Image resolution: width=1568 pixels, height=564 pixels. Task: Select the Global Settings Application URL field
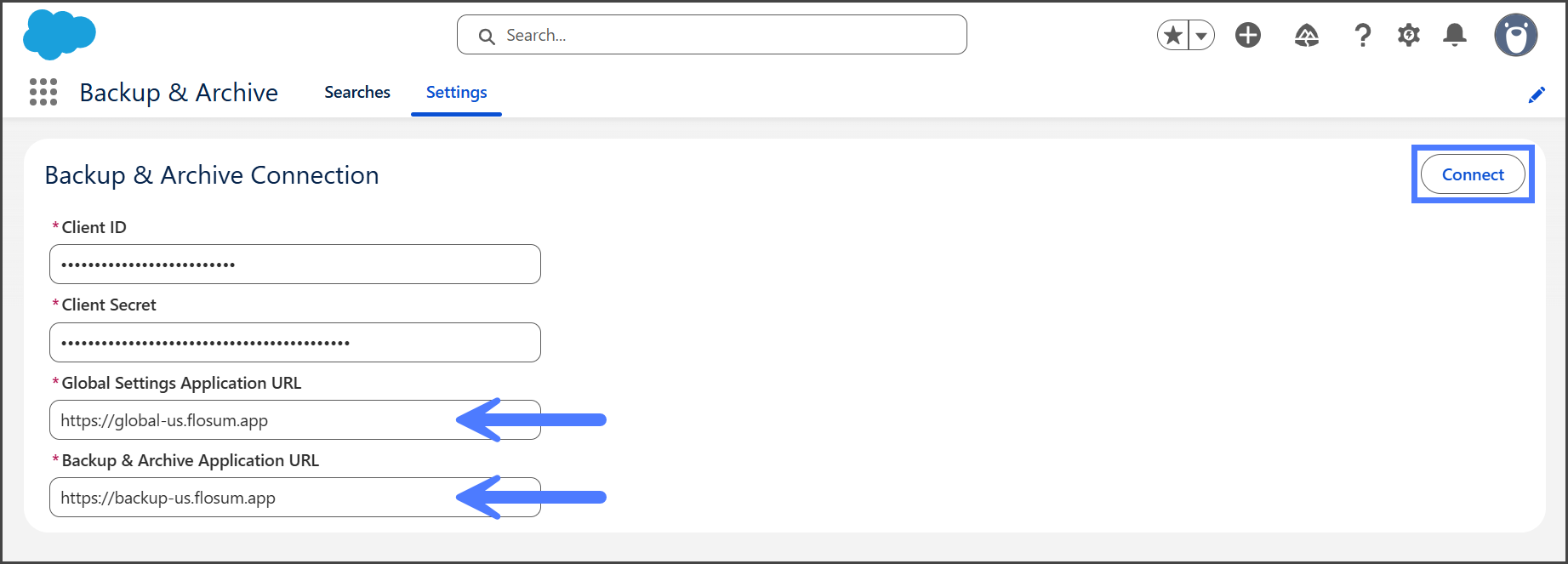pyautogui.click(x=255, y=420)
